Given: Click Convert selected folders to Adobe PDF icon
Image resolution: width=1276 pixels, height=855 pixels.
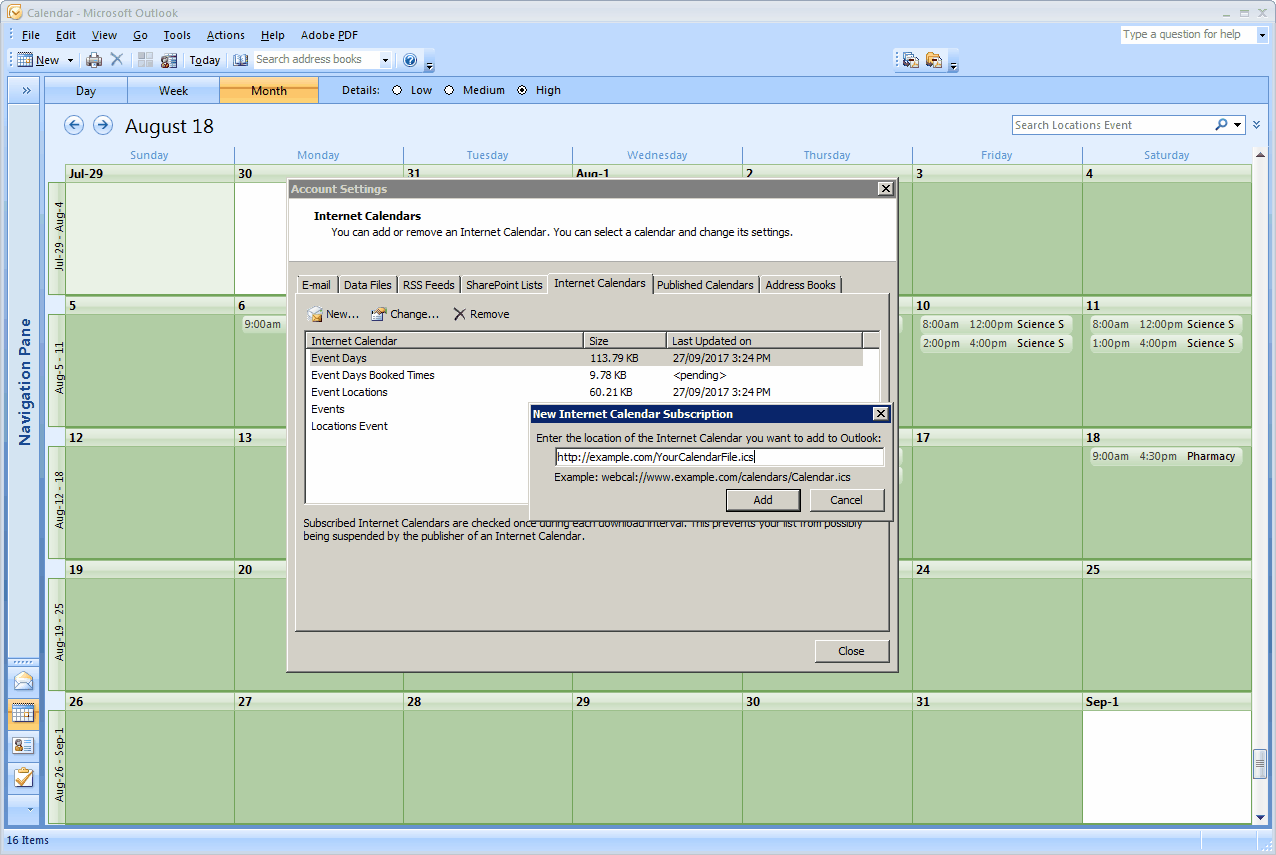Looking at the screenshot, I should tap(934, 60).
